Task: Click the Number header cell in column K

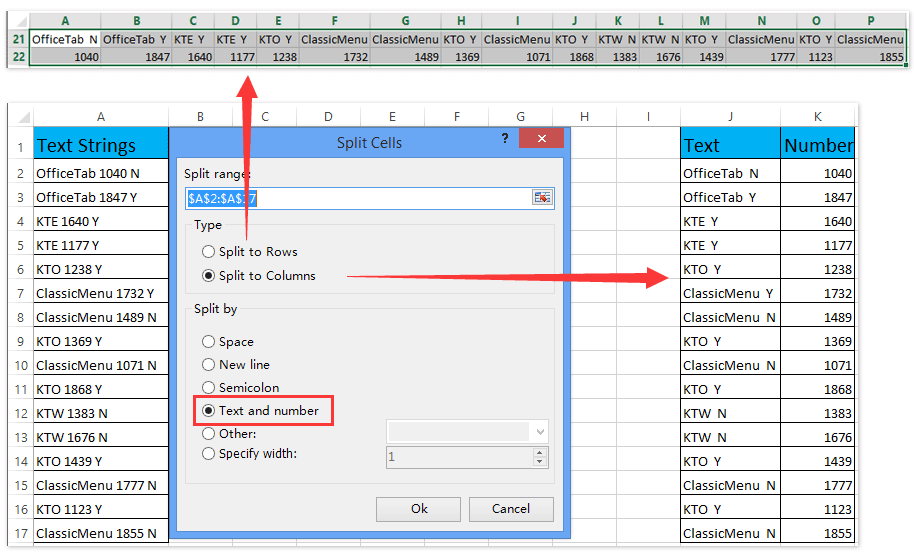Action: [817, 146]
